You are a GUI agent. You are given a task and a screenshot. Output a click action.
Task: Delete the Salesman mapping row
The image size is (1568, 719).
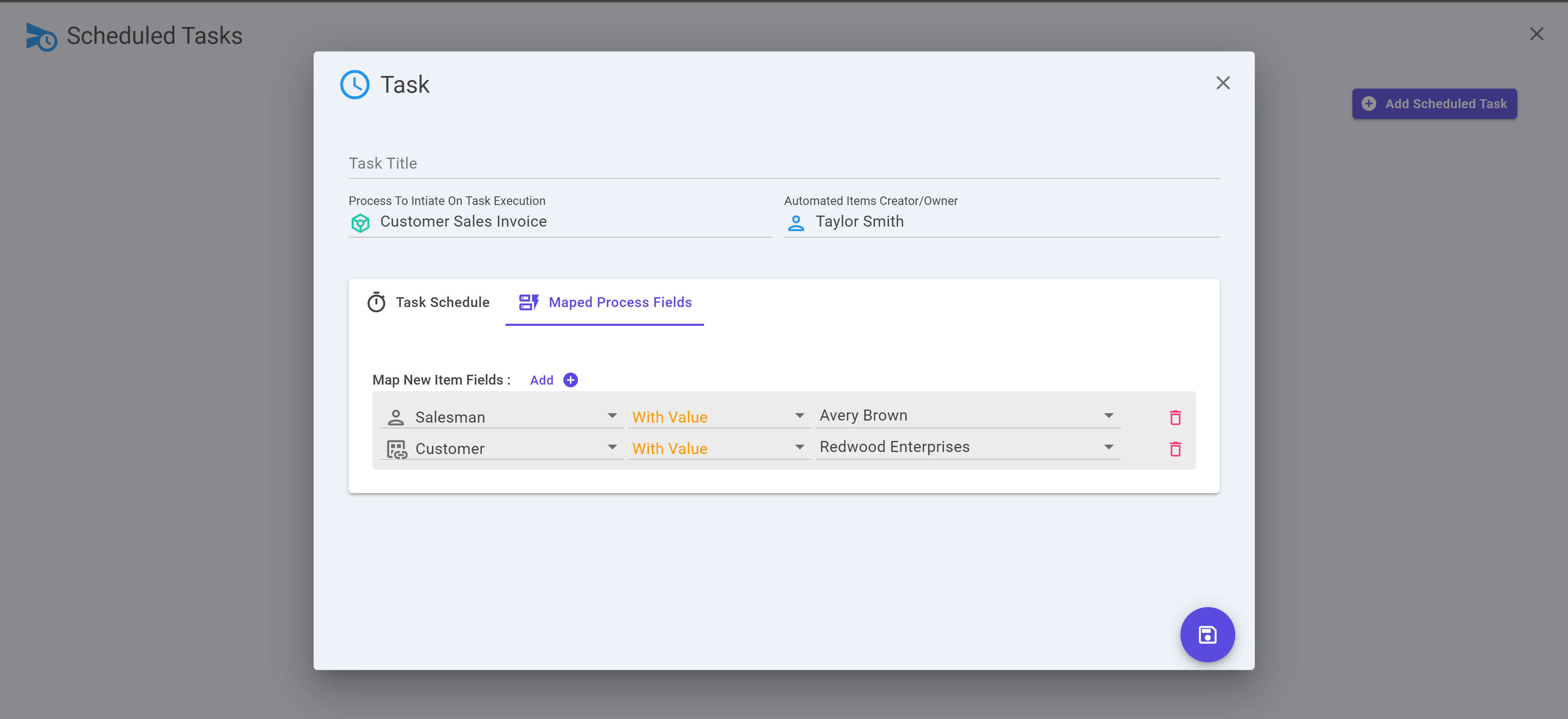1175,418
